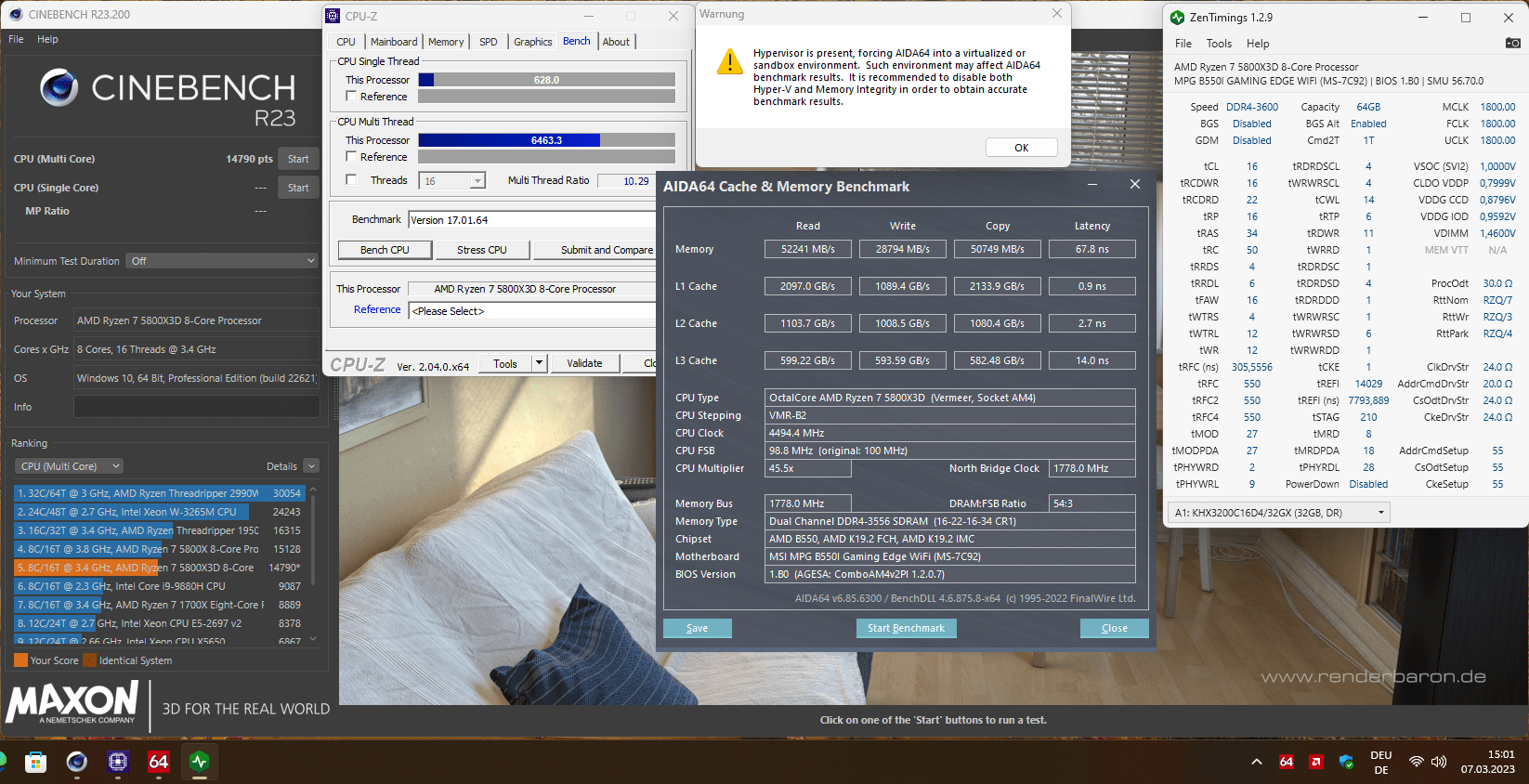The image size is (1529, 784).
Task: Open Cinebench File menu
Action: point(16,39)
